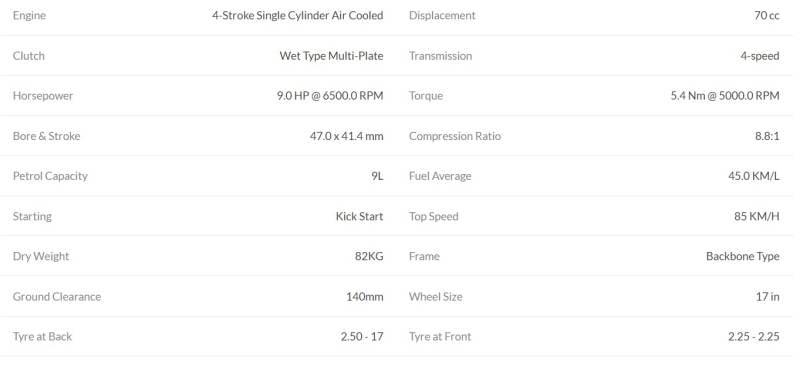
Task: Select the 4-Stroke Single Cylinder Air Cooled value
Action: tap(297, 15)
